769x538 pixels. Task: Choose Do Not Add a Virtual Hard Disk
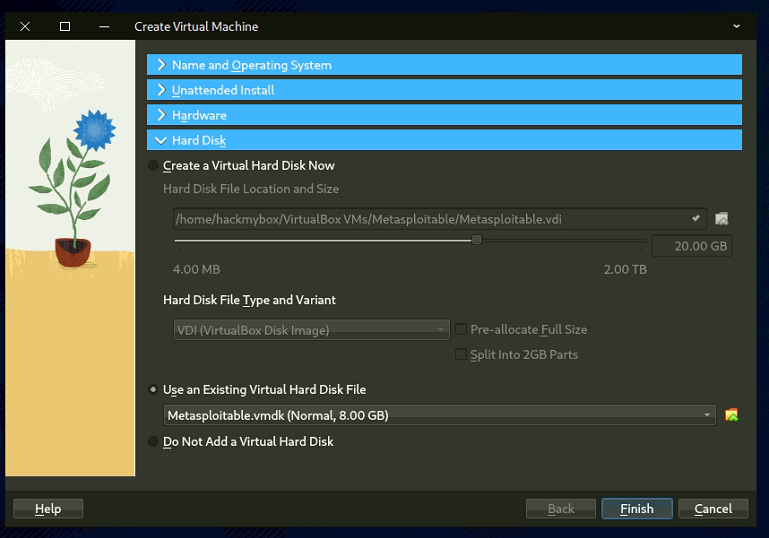pyautogui.click(x=153, y=442)
